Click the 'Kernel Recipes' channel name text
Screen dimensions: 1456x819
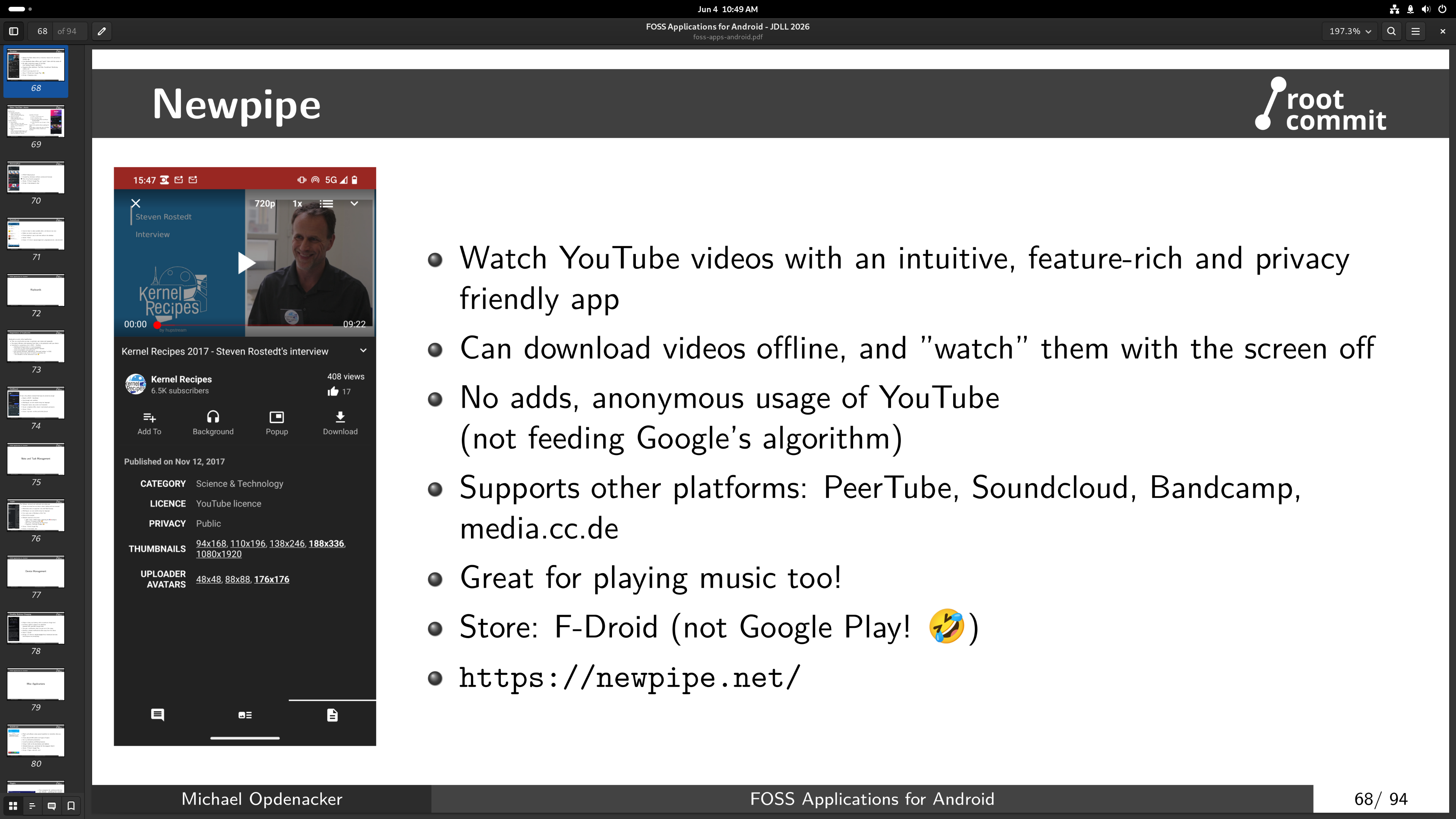pyautogui.click(x=182, y=379)
